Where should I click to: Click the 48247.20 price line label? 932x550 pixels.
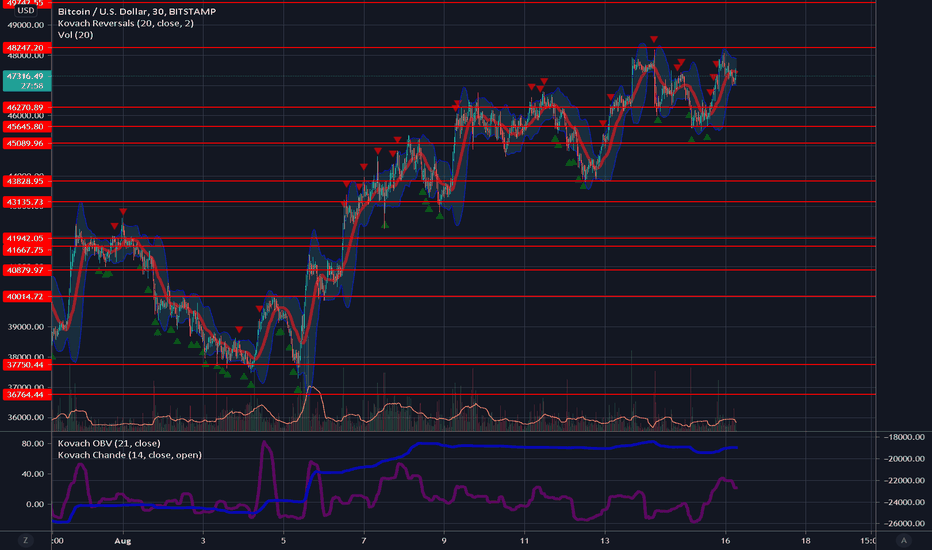click(26, 48)
